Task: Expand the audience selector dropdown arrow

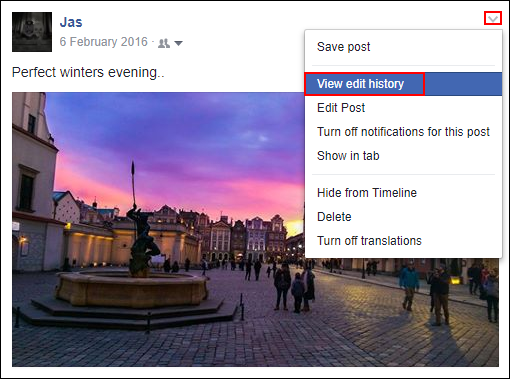Action: pos(179,43)
